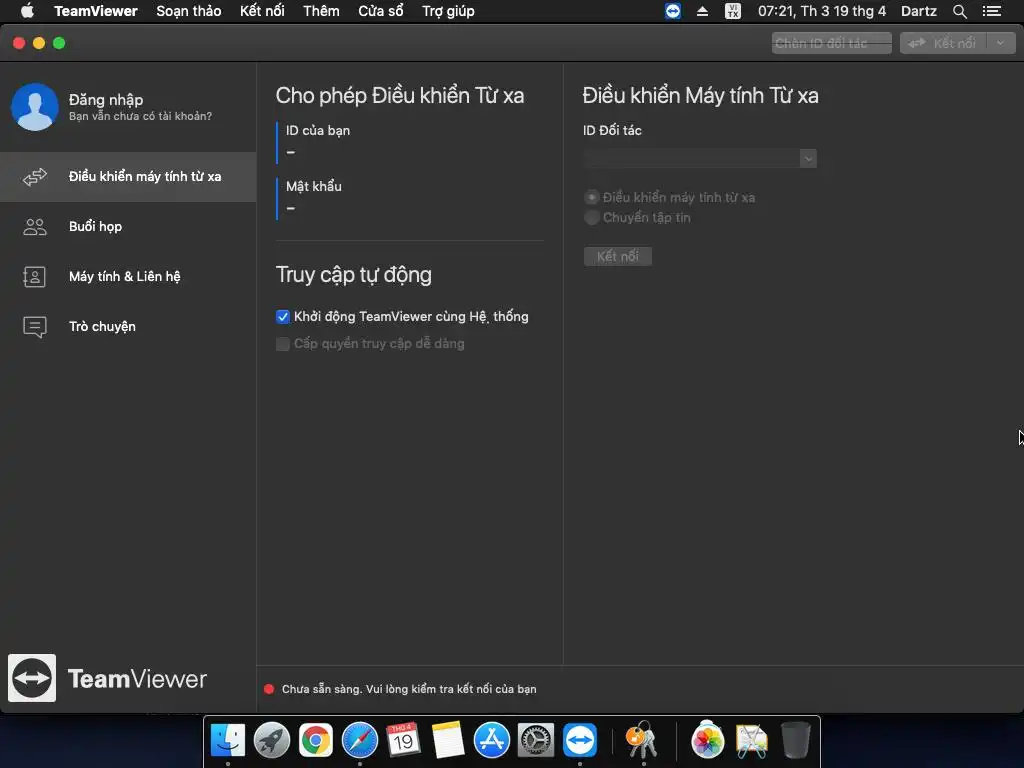
Task: Click the TeamViewer icon in the Dock
Action: [x=580, y=740]
